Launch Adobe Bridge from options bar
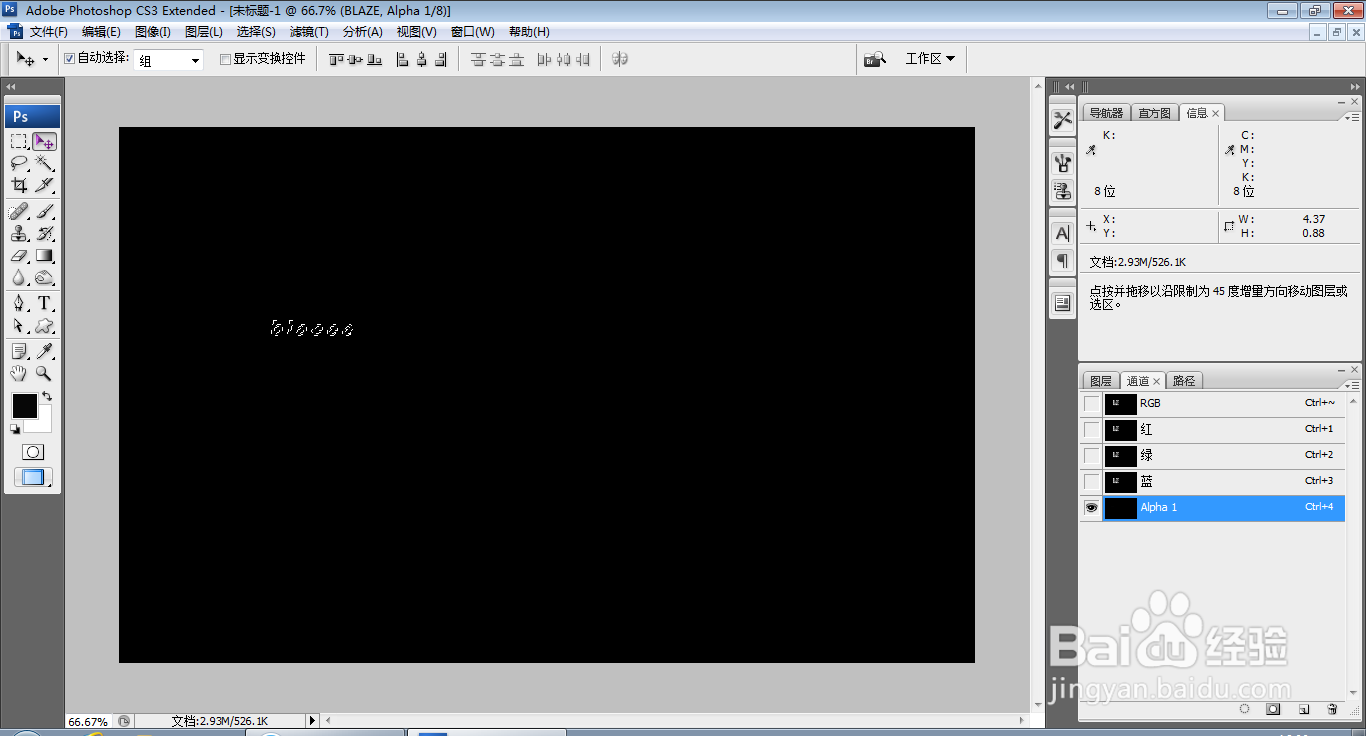 (875, 59)
